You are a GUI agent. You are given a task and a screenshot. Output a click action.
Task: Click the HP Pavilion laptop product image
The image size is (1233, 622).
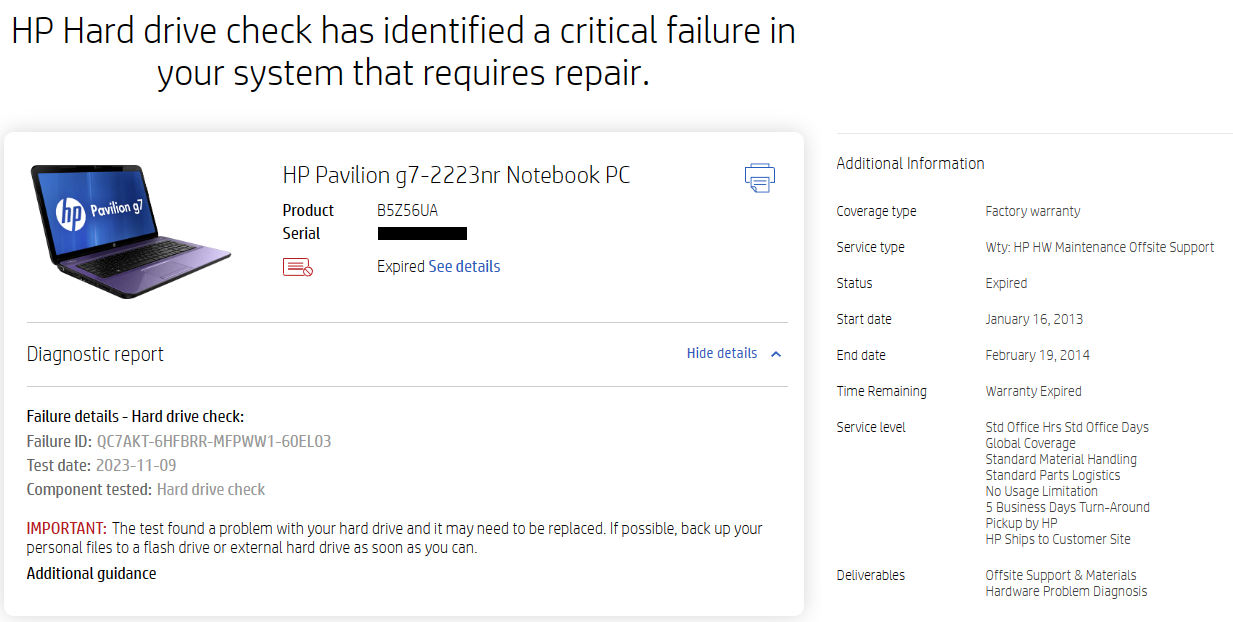130,230
